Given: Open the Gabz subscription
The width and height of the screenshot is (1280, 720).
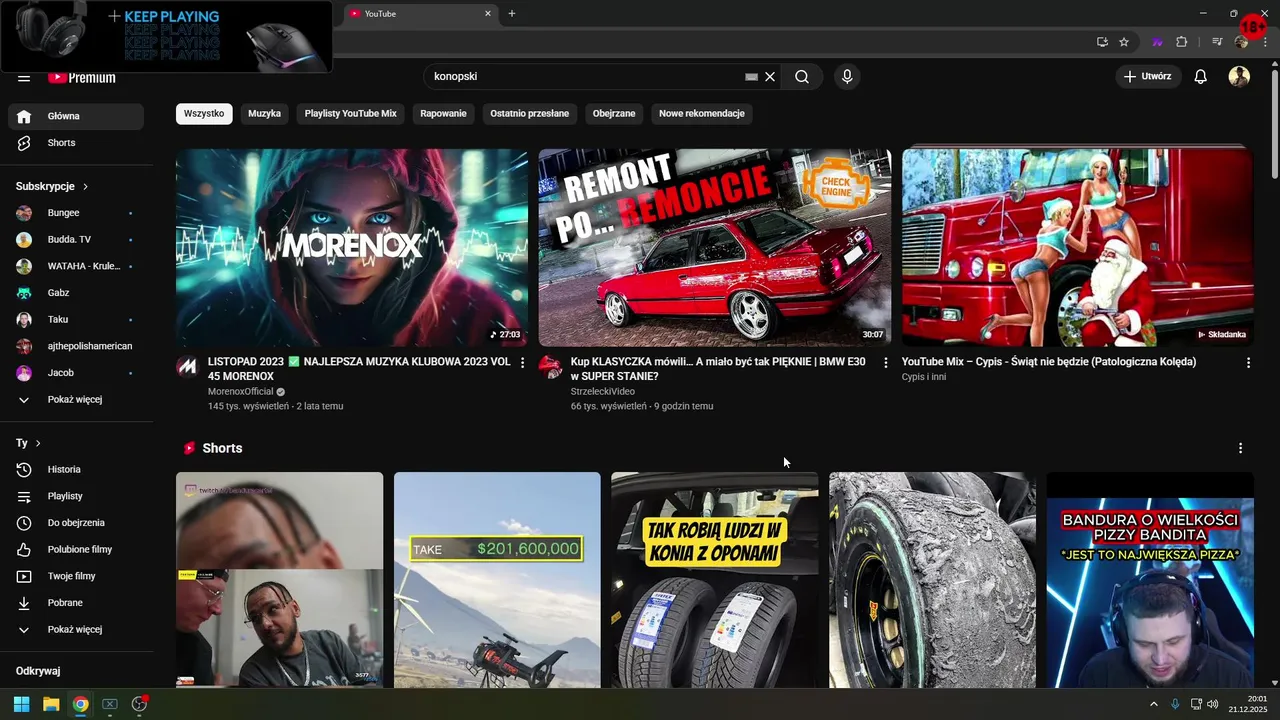Looking at the screenshot, I should pyautogui.click(x=76, y=293).
